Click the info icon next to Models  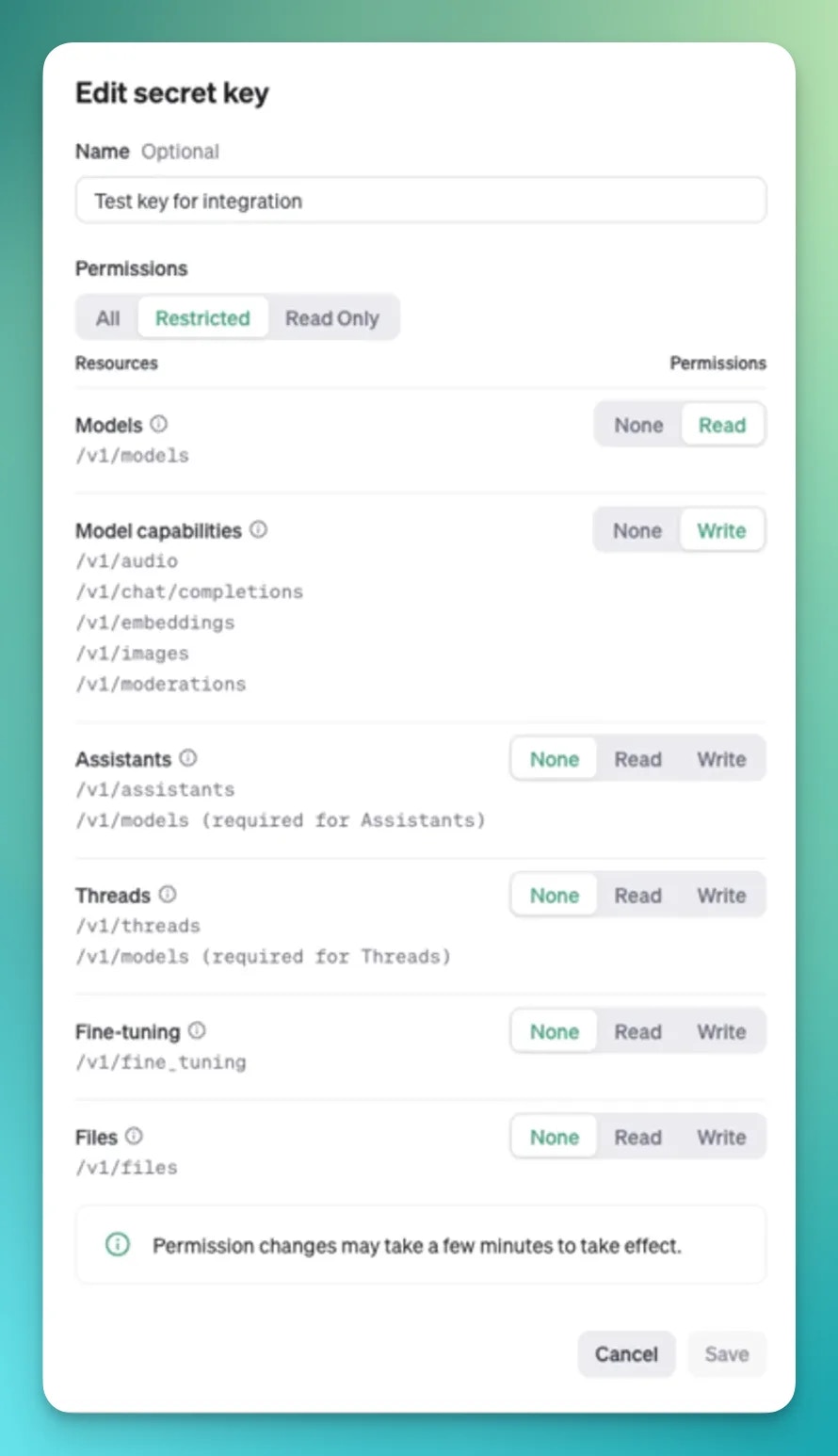(x=159, y=424)
